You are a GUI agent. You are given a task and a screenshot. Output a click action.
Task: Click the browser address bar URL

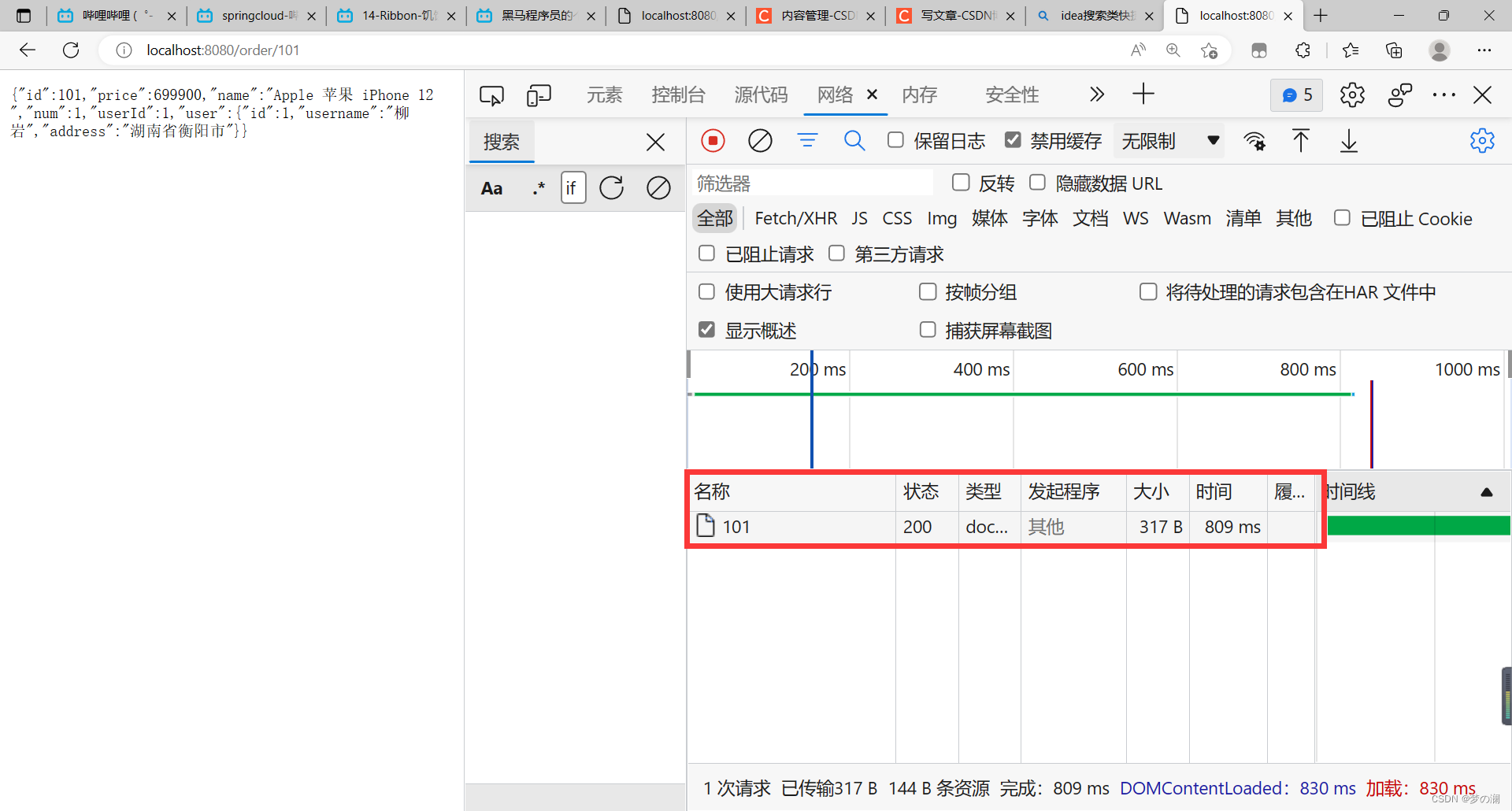point(223,50)
